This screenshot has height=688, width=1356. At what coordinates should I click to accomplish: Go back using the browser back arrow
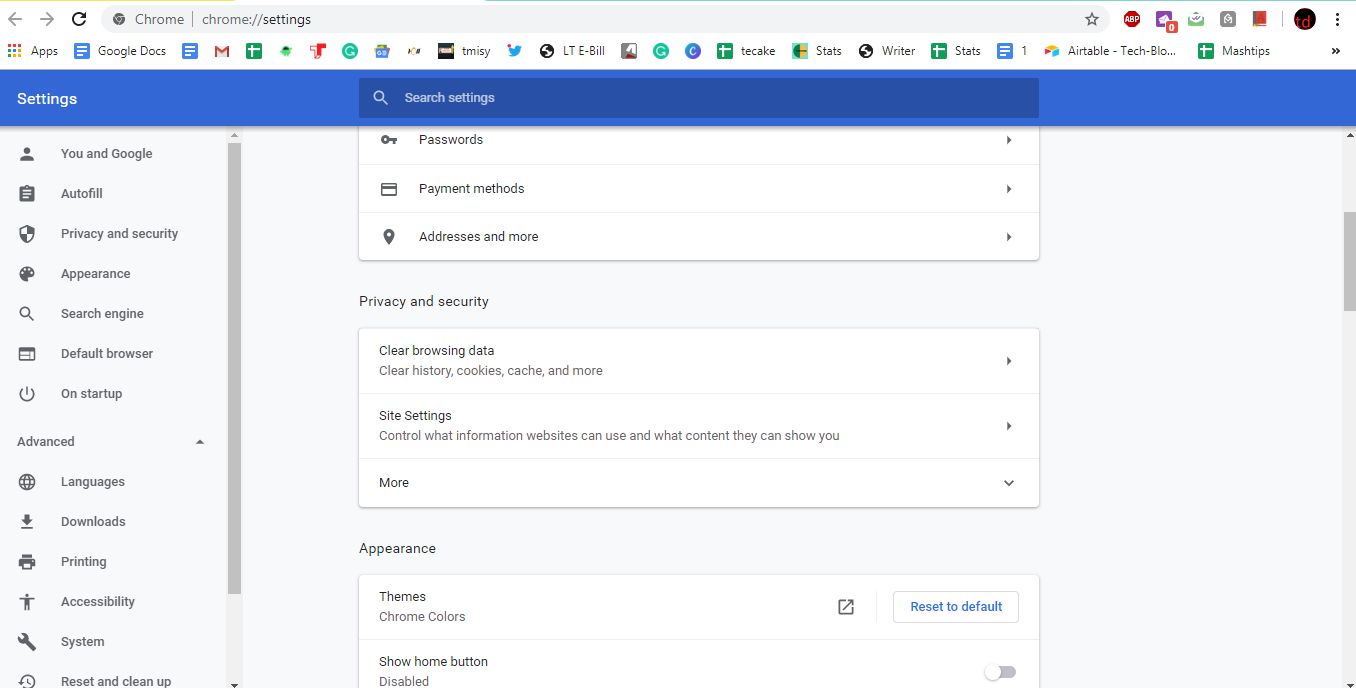(15, 19)
